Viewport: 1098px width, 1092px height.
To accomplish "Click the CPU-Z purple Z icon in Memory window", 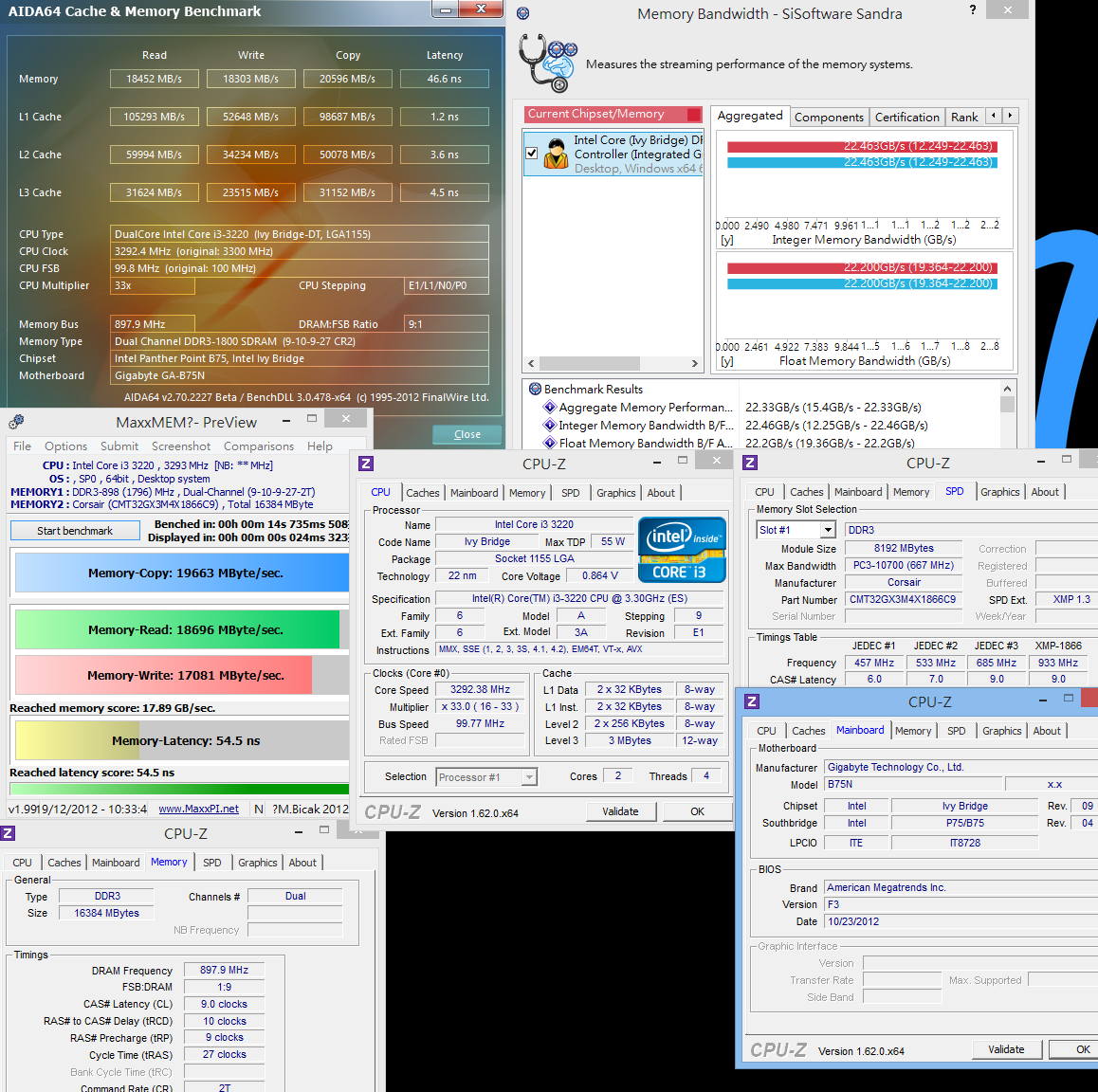I will click(8, 833).
